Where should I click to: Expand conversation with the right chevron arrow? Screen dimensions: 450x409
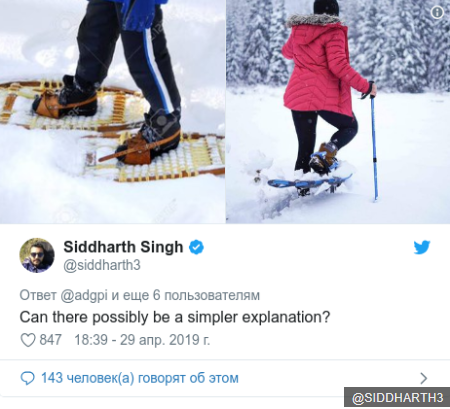click(424, 379)
